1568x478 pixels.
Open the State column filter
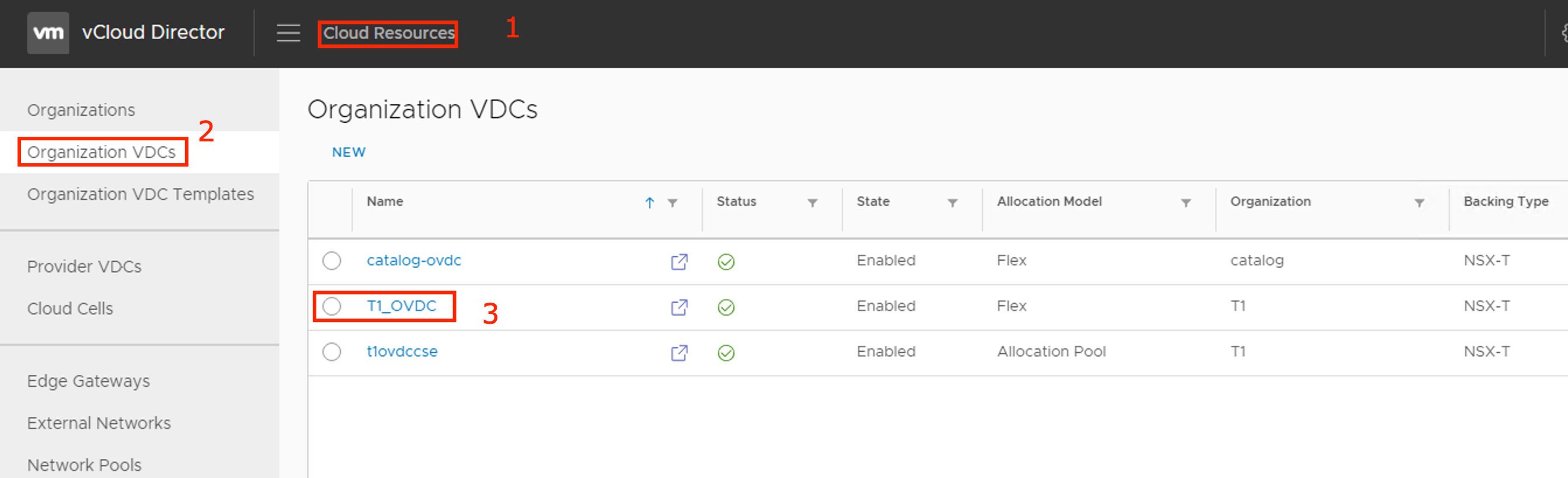[x=952, y=203]
